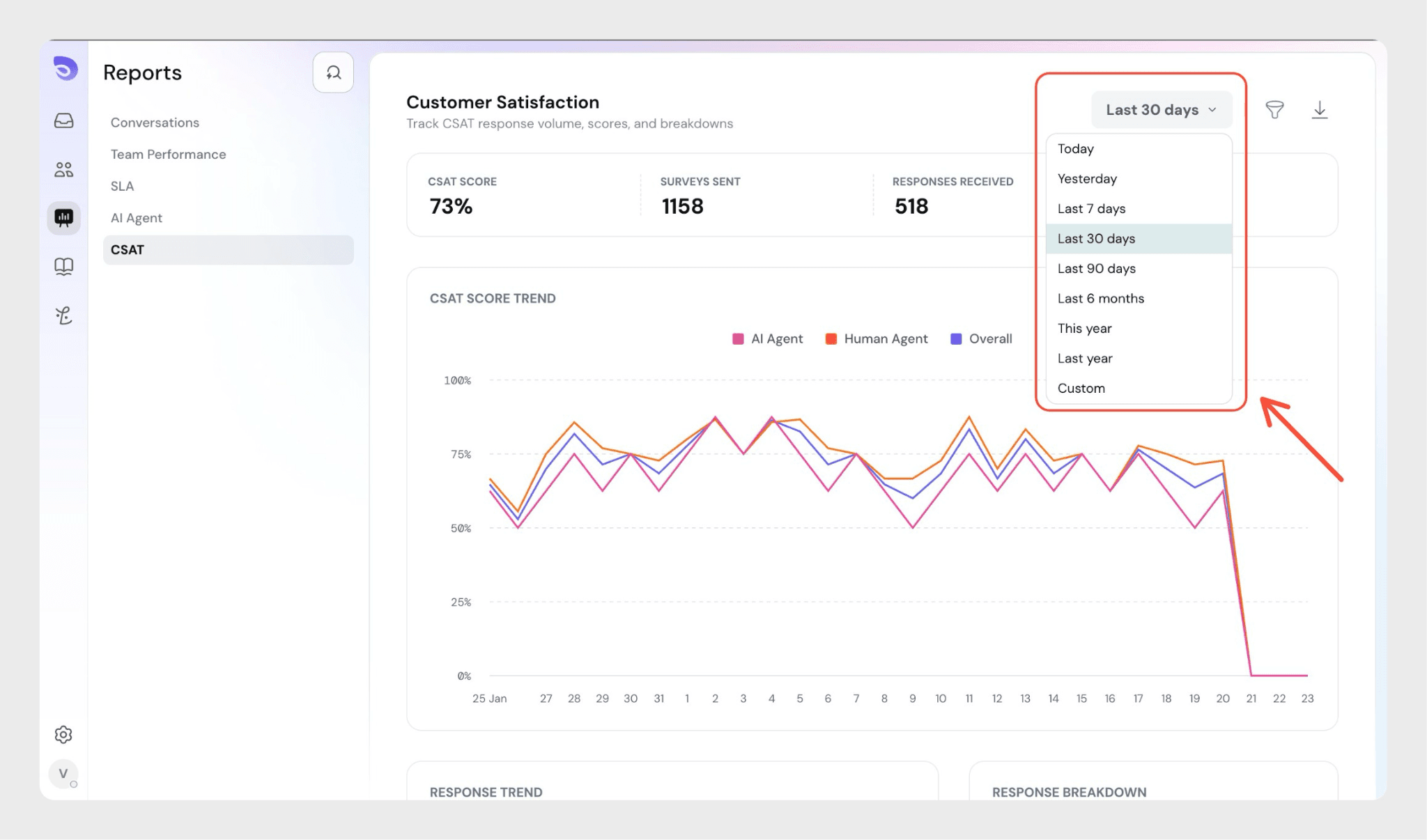Click the settings gear icon
The width and height of the screenshot is (1427, 840).
click(63, 734)
